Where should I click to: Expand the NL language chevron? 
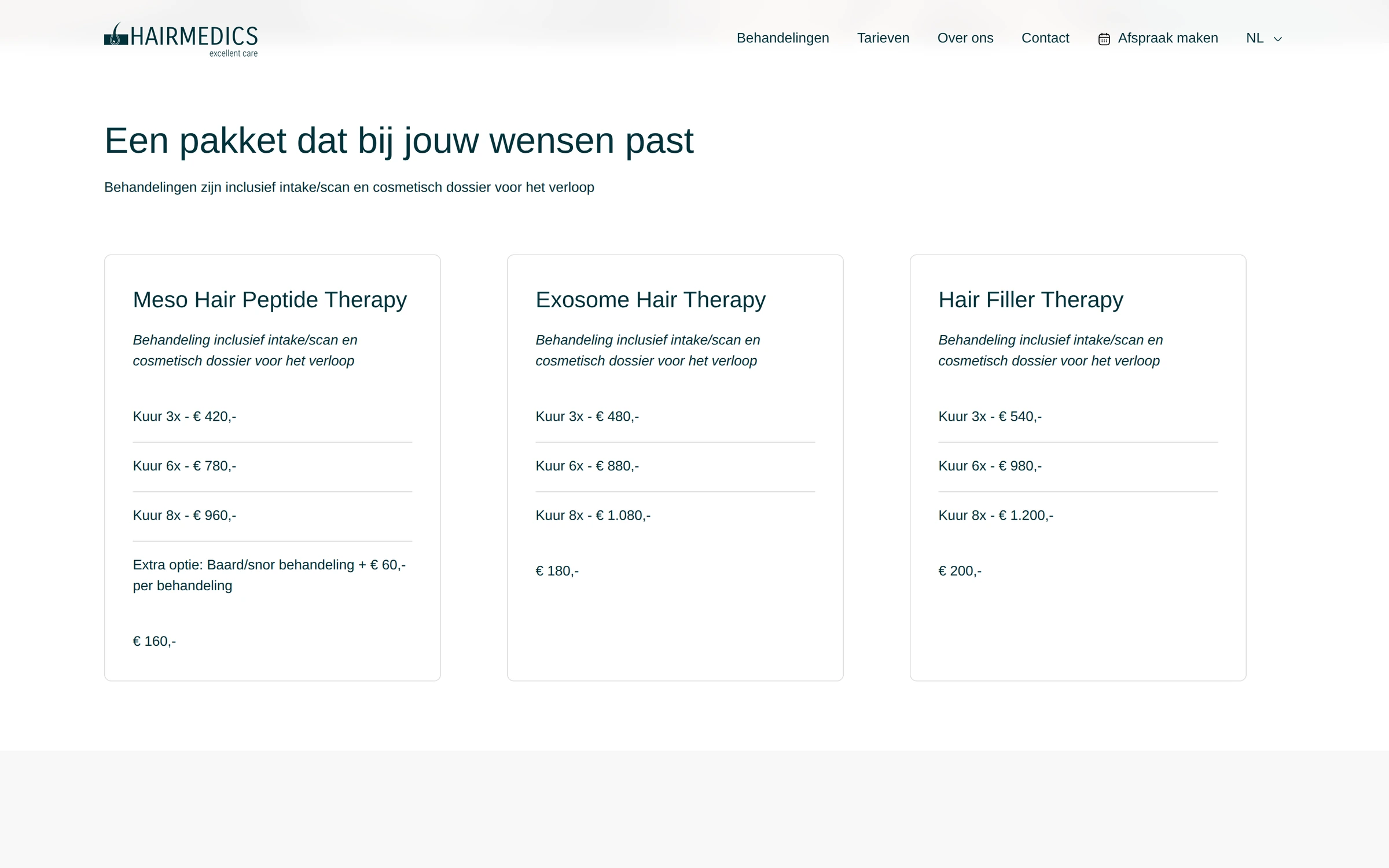click(x=1278, y=39)
